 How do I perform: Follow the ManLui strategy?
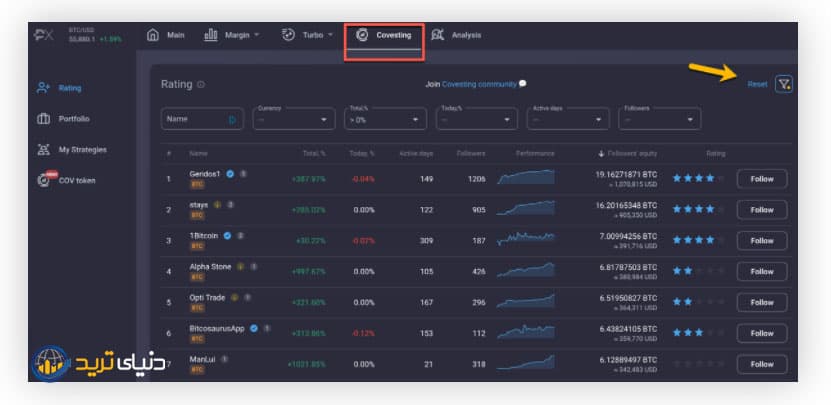point(762,364)
